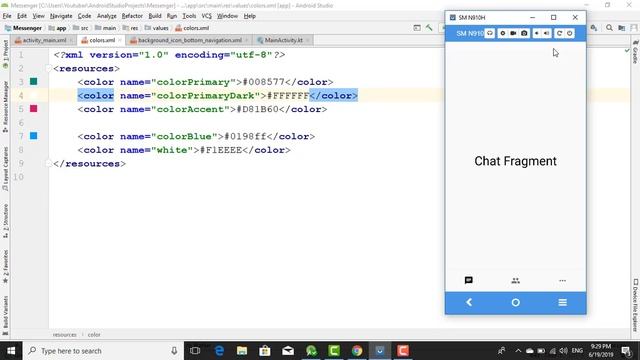Viewport: 640px width, 360px height.
Task: Open Project tool window from left sidebar
Action: 5,54
